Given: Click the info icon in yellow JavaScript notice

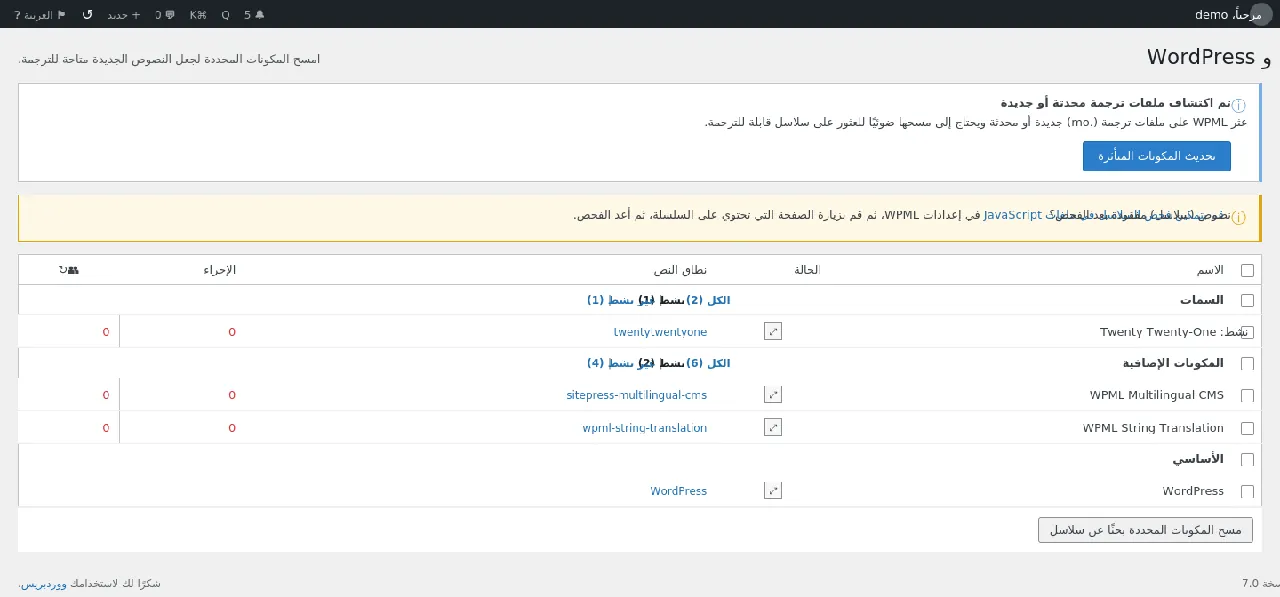Looking at the screenshot, I should [x=1239, y=217].
